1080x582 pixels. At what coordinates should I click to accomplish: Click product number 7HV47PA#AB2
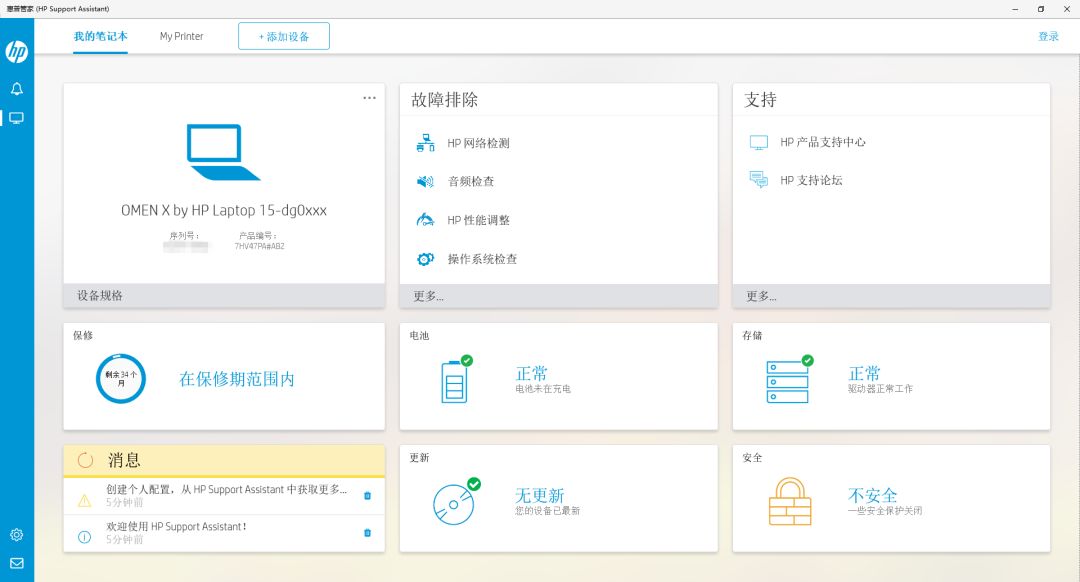[259, 246]
